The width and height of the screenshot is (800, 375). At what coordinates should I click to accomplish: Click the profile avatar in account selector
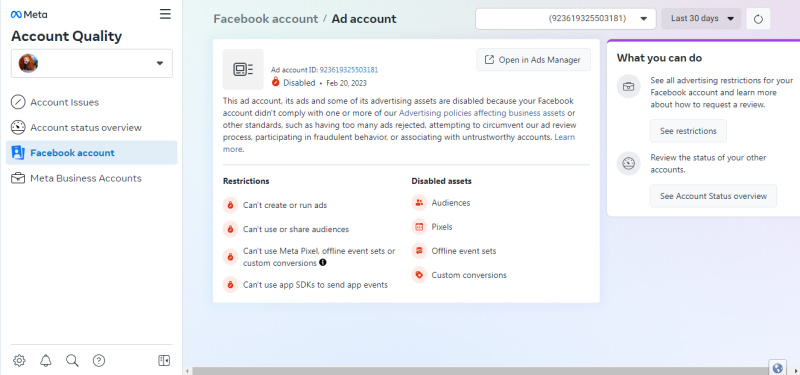coord(28,63)
